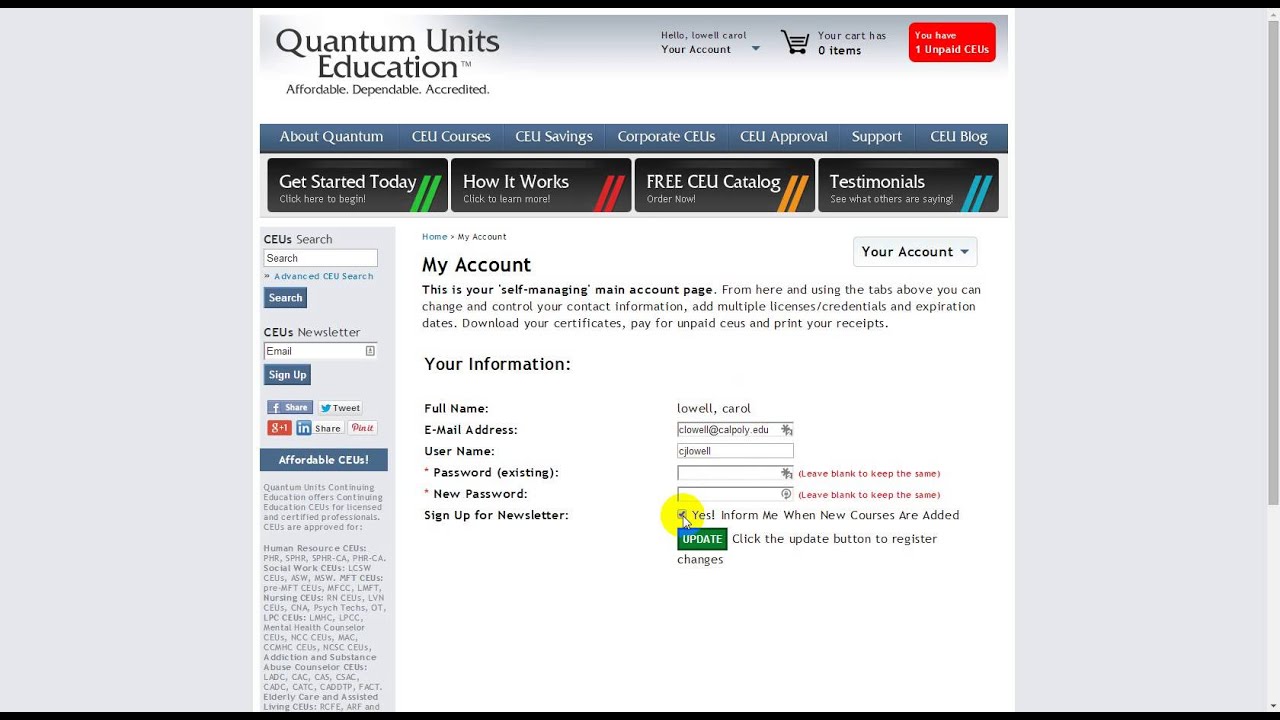This screenshot has width=1280, height=720.
Task: Tweet this page button
Action: coord(340,408)
